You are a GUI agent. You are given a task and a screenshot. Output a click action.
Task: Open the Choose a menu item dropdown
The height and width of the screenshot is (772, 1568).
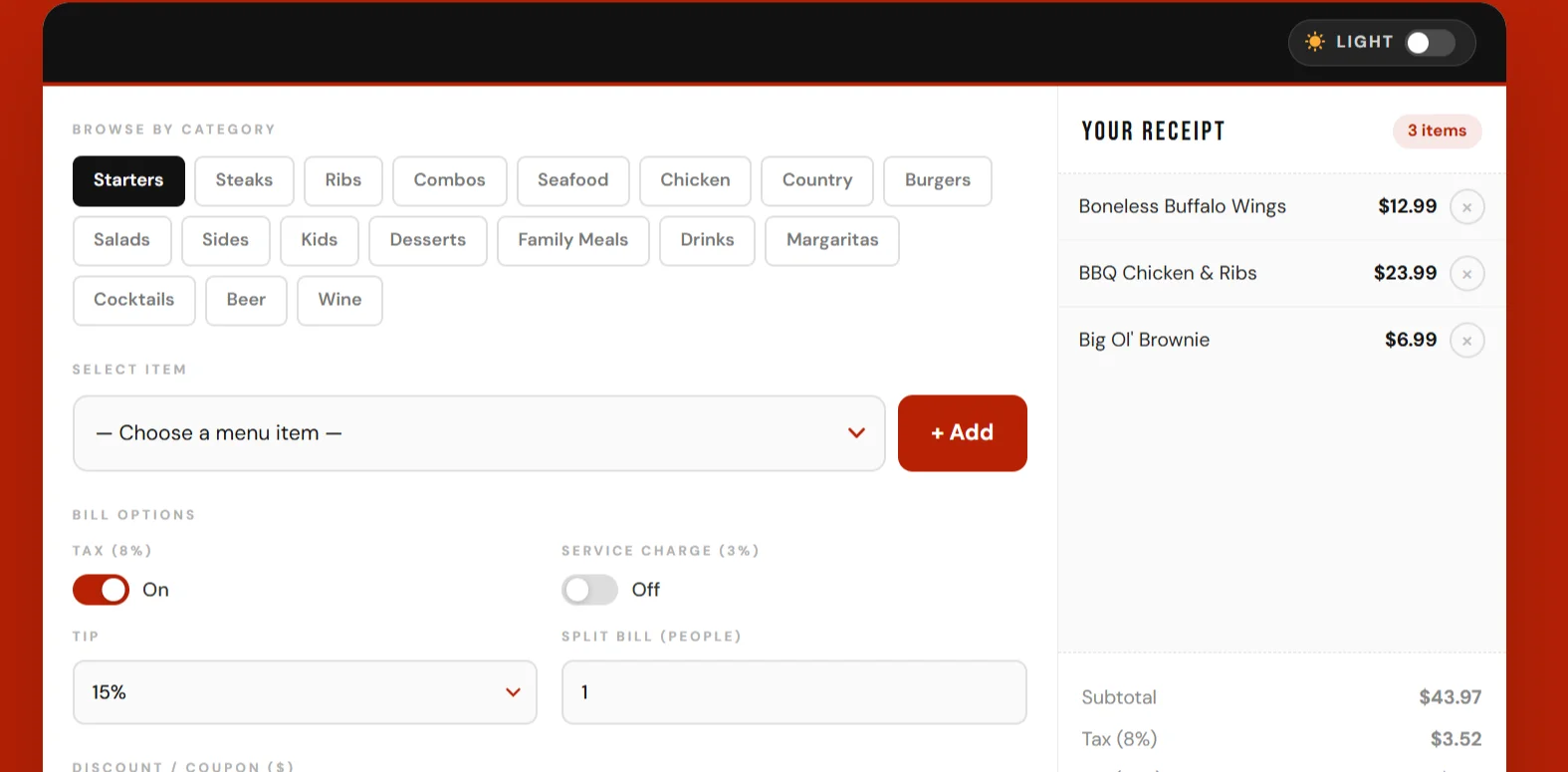click(479, 433)
